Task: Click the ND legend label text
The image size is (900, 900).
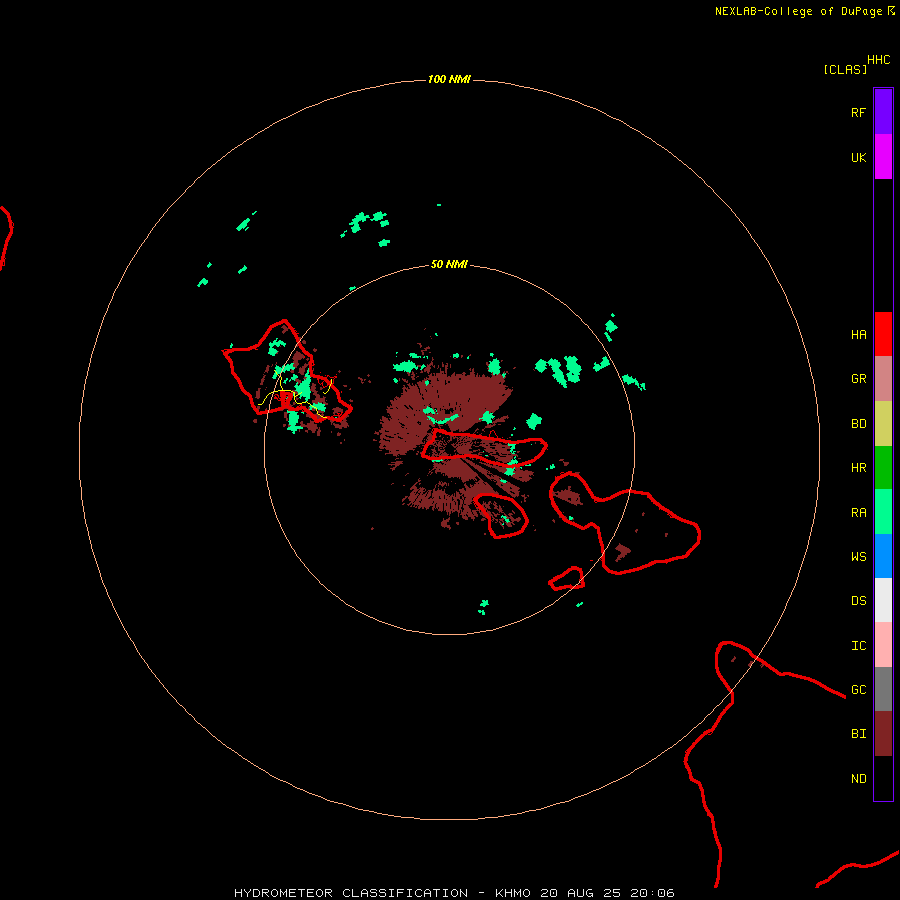Action: [859, 779]
